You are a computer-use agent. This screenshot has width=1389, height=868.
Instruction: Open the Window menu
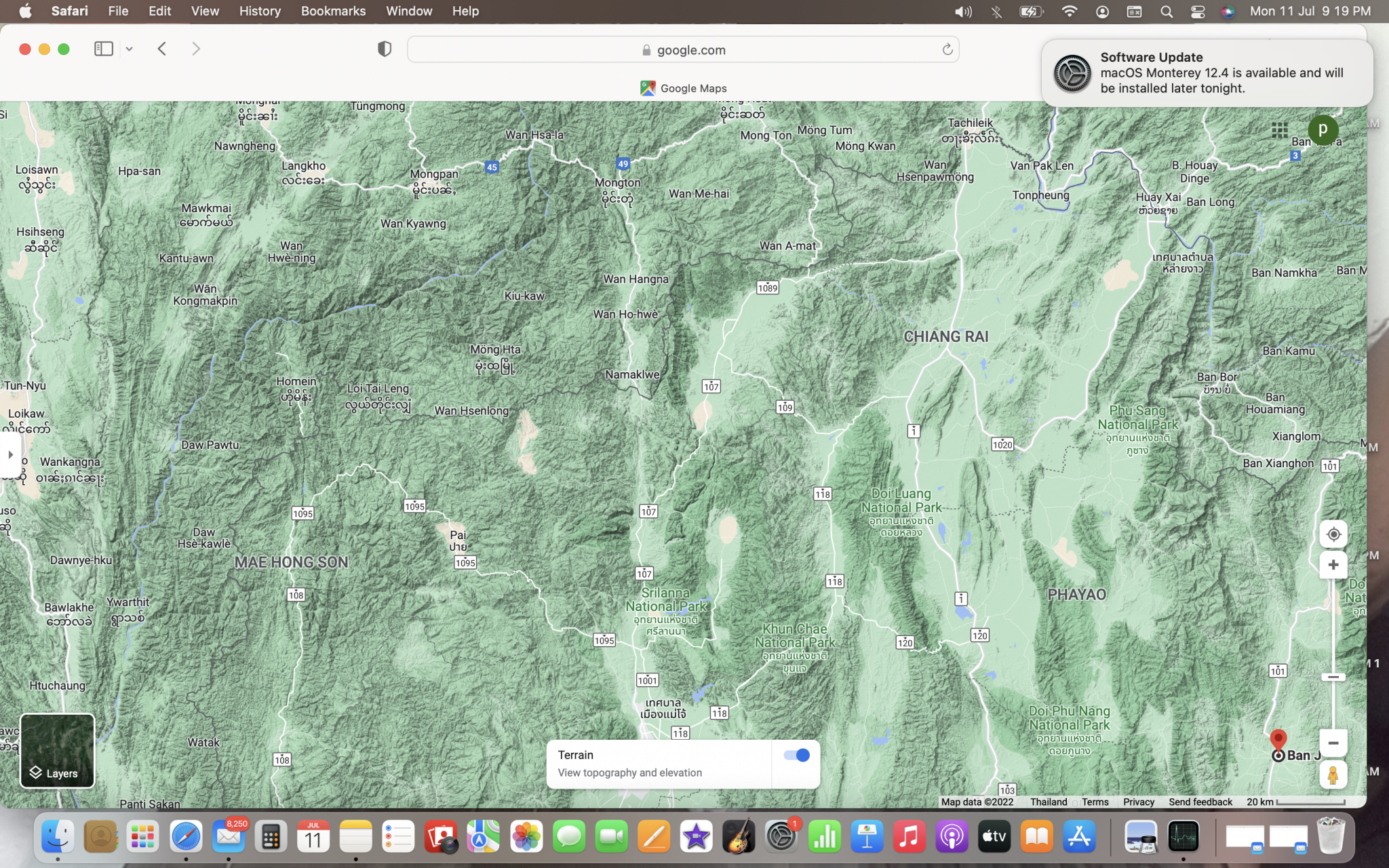click(409, 11)
